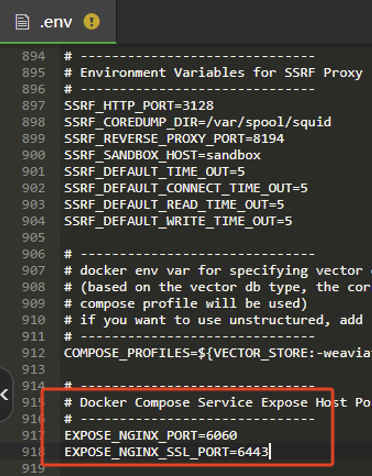Image resolution: width=372 pixels, height=476 pixels.
Task: Select the .env tab
Action: click(x=58, y=22)
